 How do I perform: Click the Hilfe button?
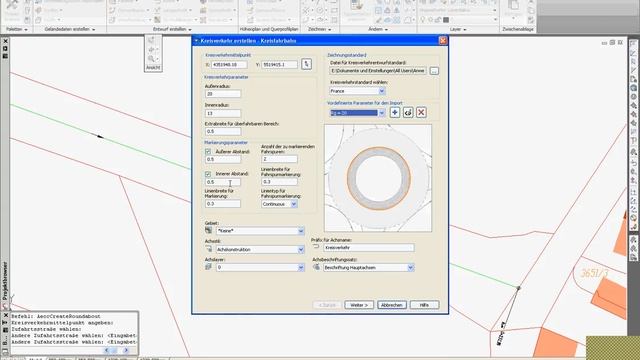click(x=424, y=305)
